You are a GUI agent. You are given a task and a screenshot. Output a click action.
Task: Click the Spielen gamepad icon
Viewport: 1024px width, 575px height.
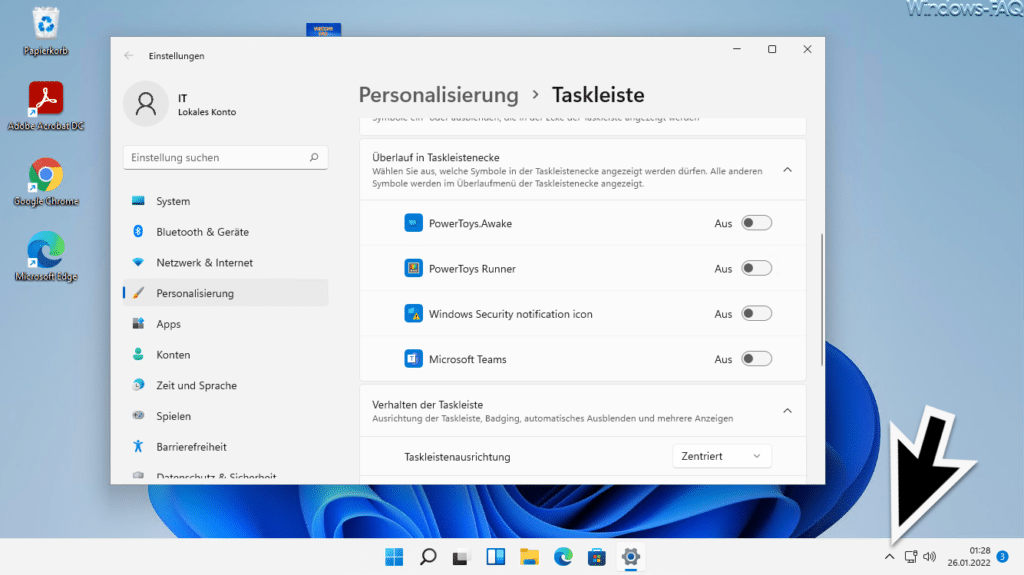point(138,416)
